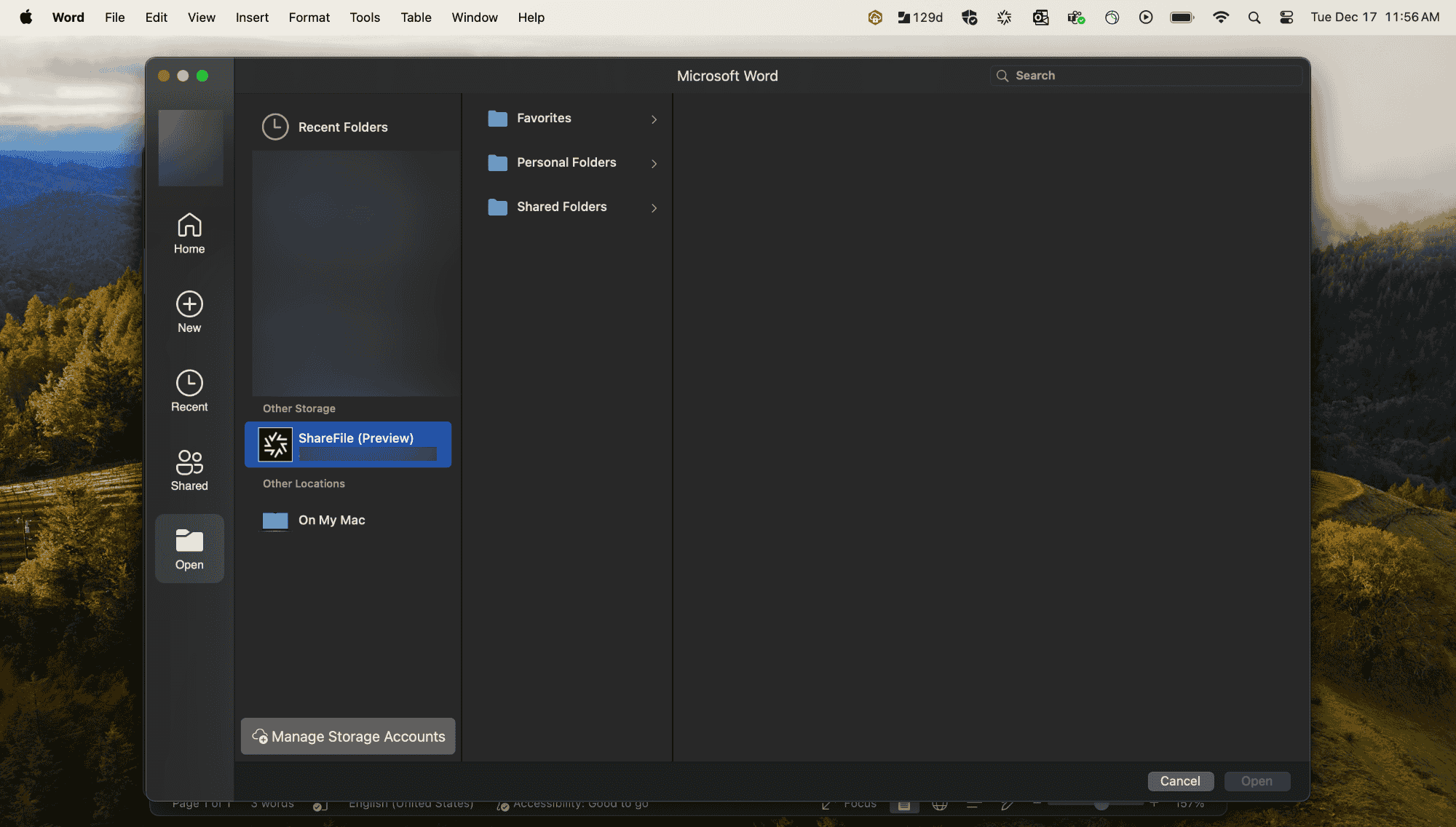This screenshot has width=1456, height=827.
Task: Open the Tools menu
Action: pyautogui.click(x=365, y=17)
